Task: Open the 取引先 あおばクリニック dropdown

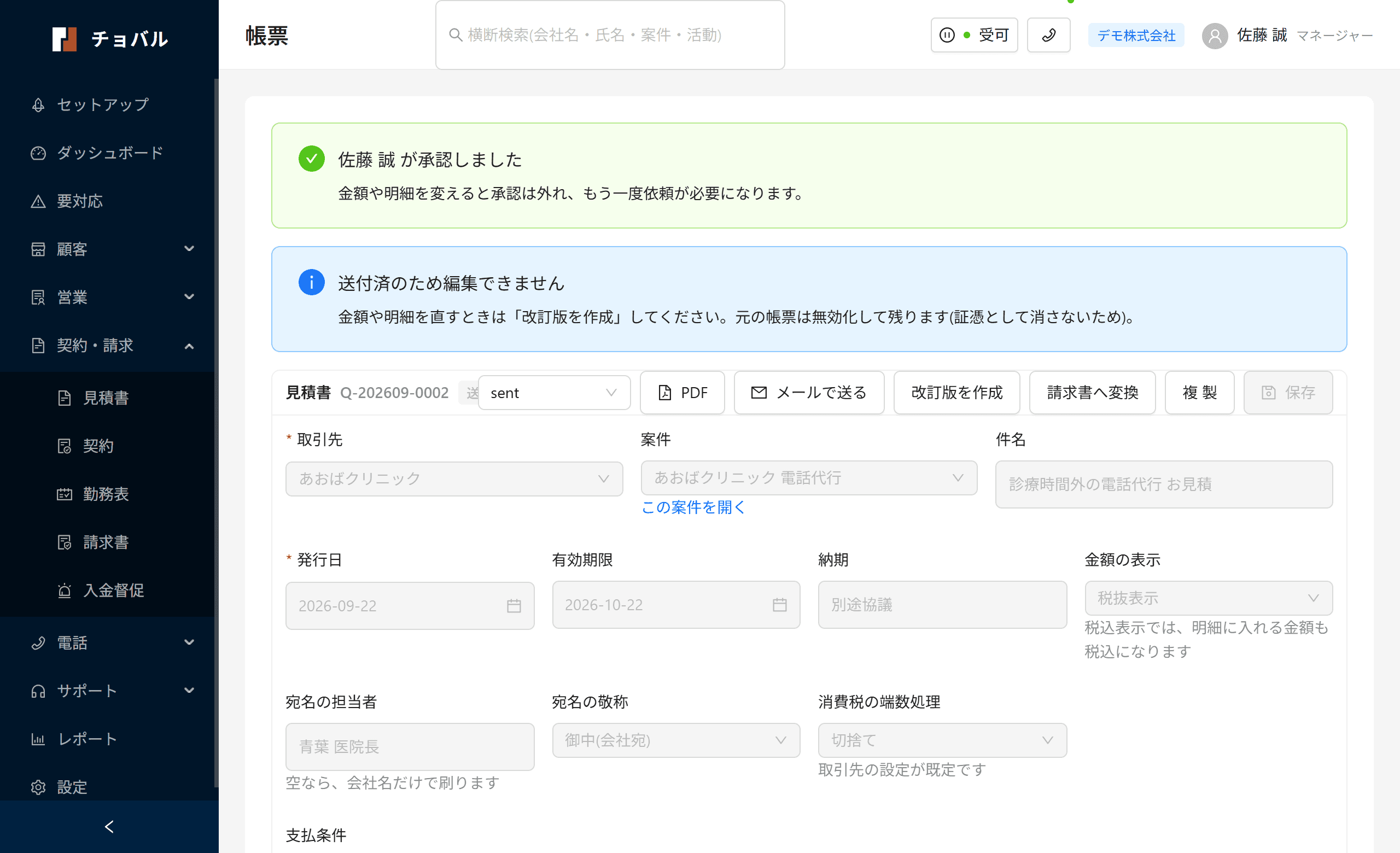Action: pos(454,479)
